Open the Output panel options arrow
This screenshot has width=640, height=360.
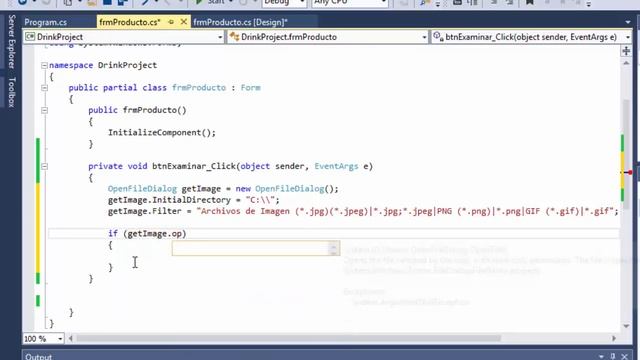pyautogui.click(x=601, y=356)
